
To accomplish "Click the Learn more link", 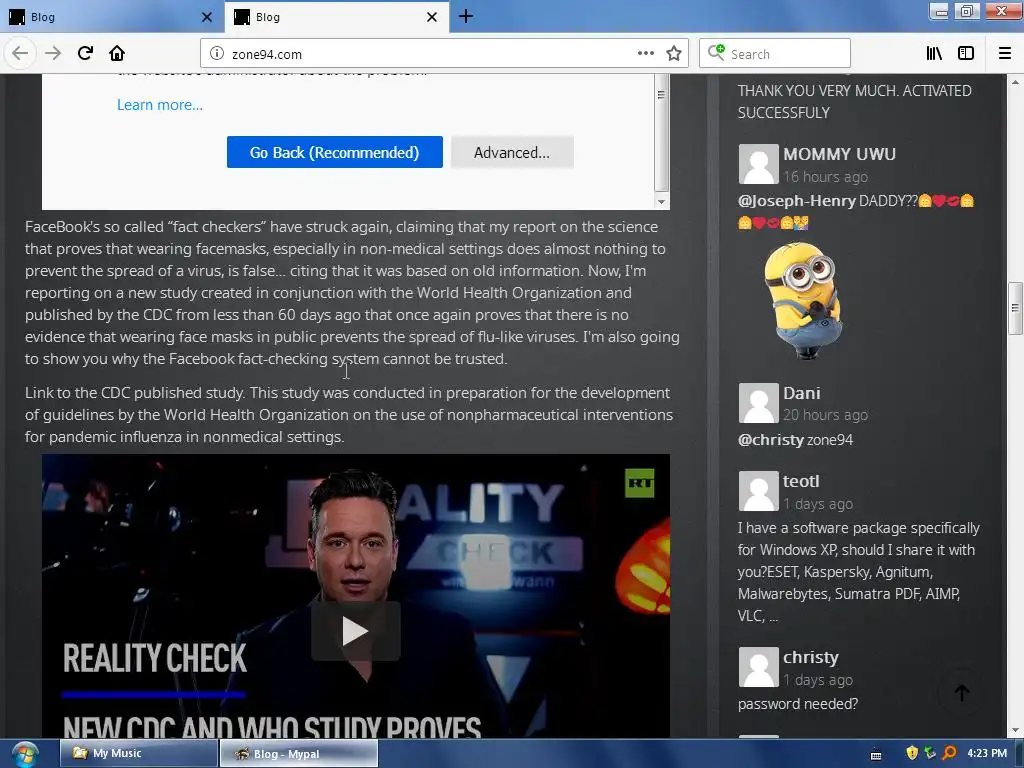I will pos(160,104).
